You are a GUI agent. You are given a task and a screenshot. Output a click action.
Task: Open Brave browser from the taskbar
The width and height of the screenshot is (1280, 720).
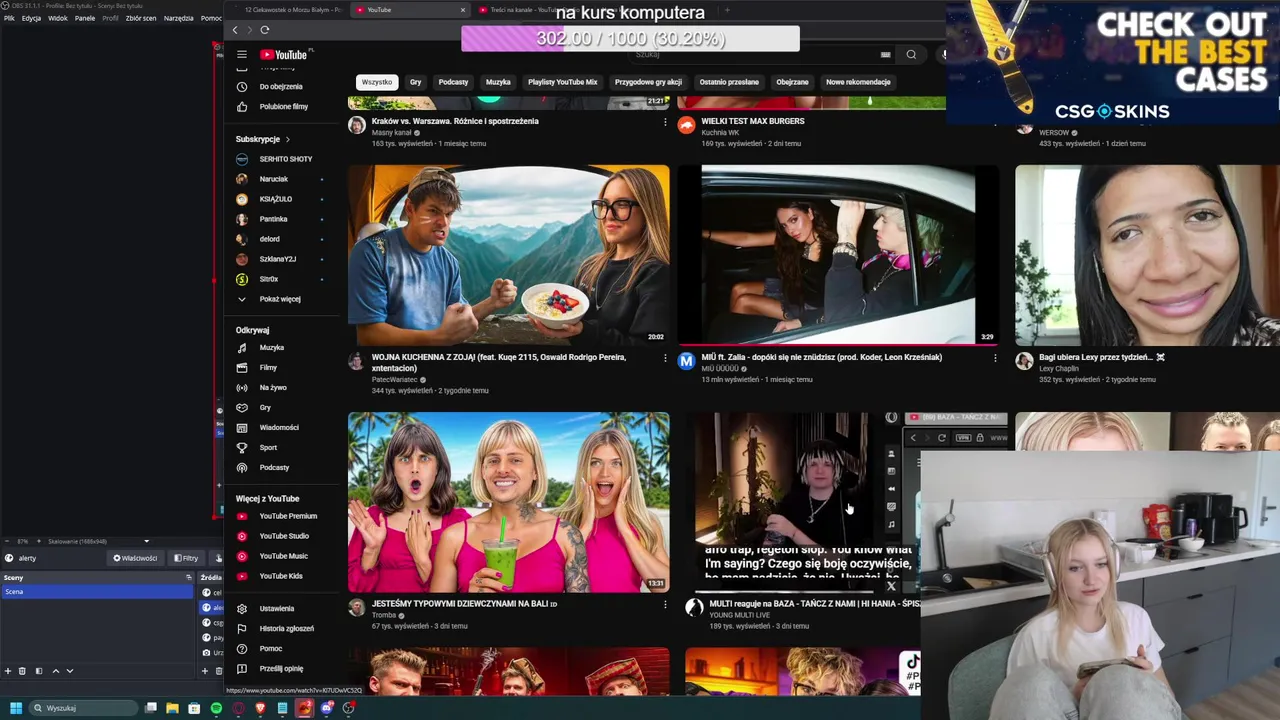pos(260,708)
